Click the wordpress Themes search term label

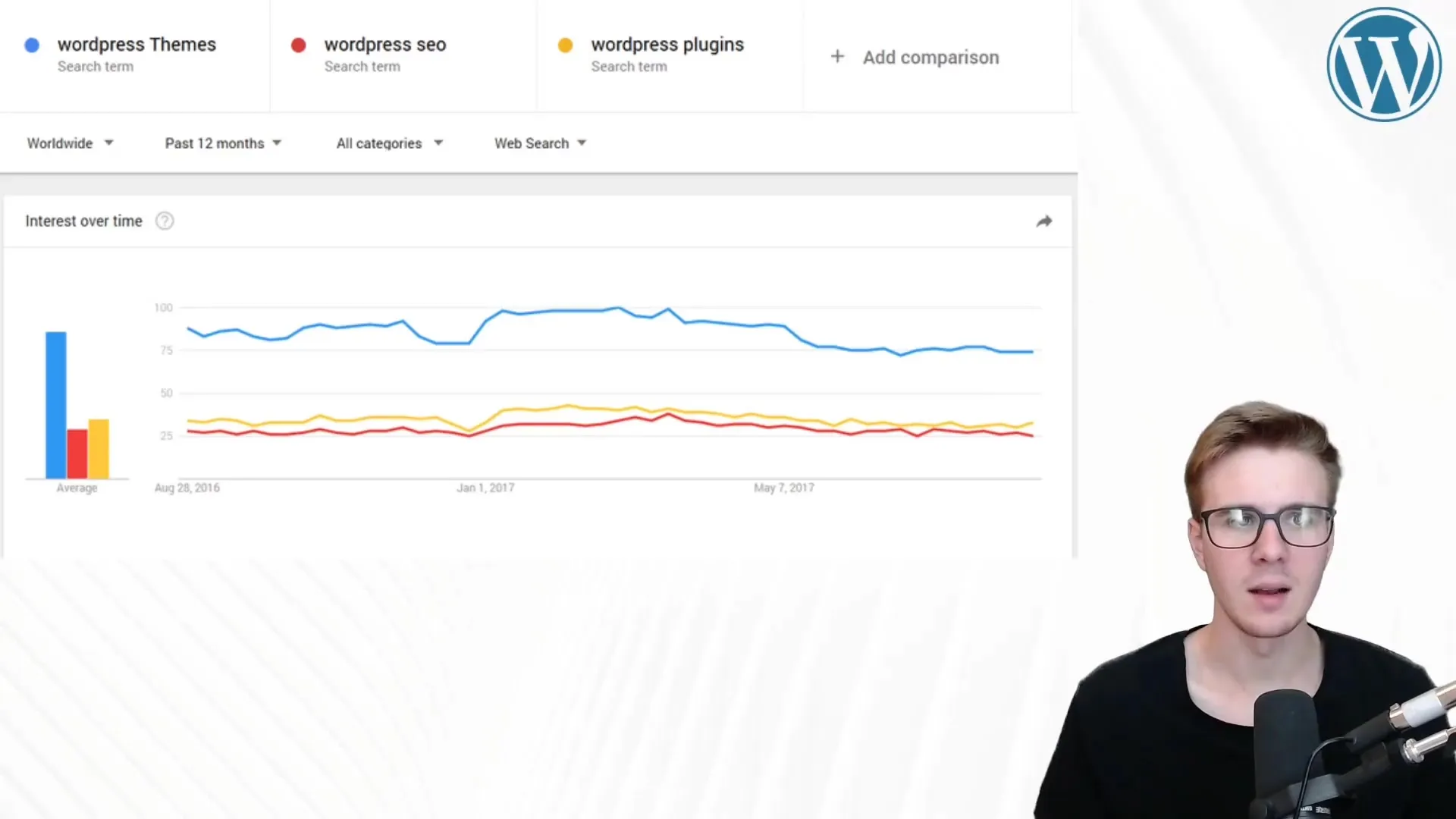point(136,44)
